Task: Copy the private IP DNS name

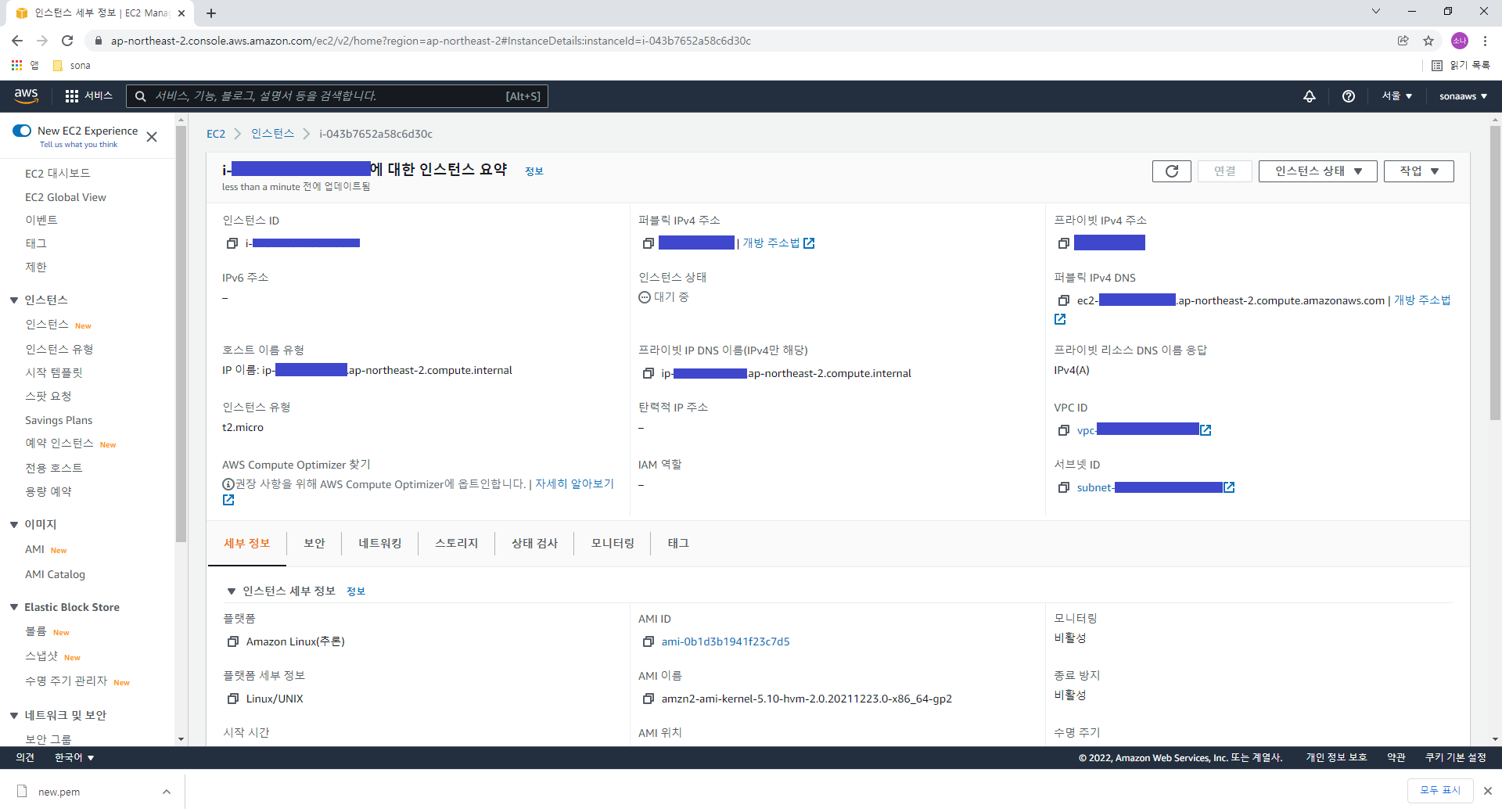Action: click(648, 373)
